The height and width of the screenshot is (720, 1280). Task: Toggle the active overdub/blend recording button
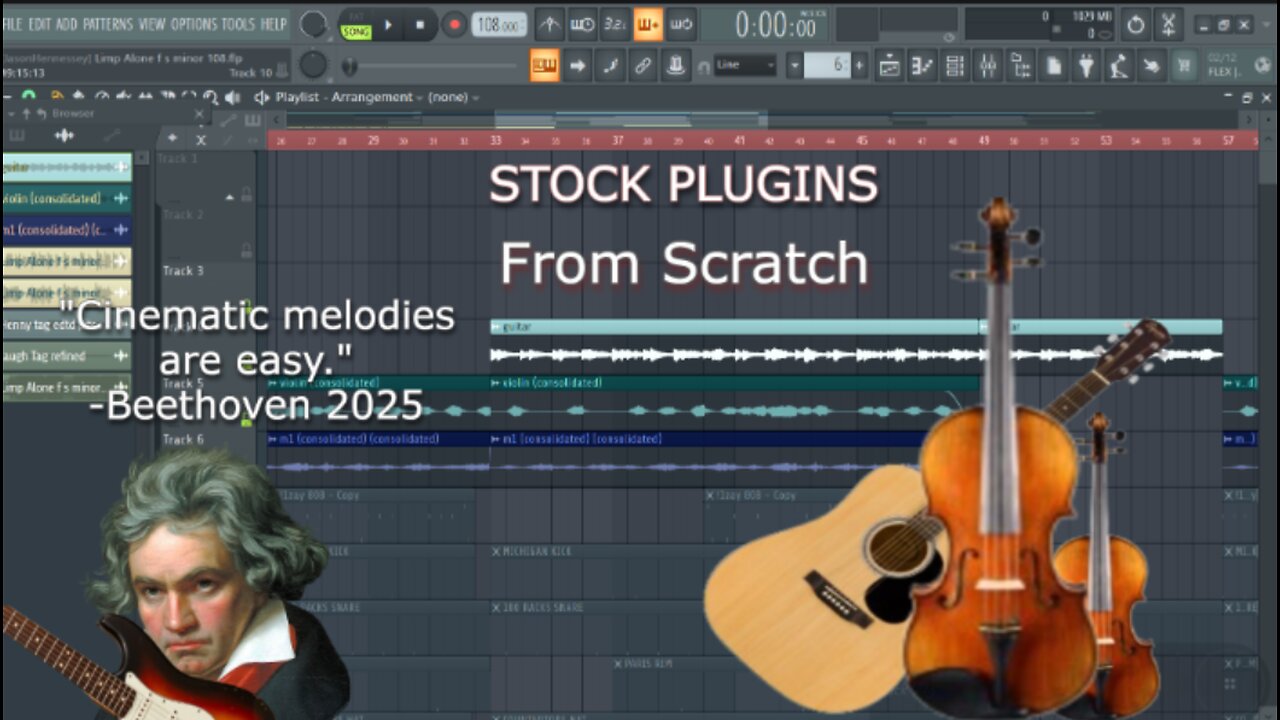click(648, 24)
